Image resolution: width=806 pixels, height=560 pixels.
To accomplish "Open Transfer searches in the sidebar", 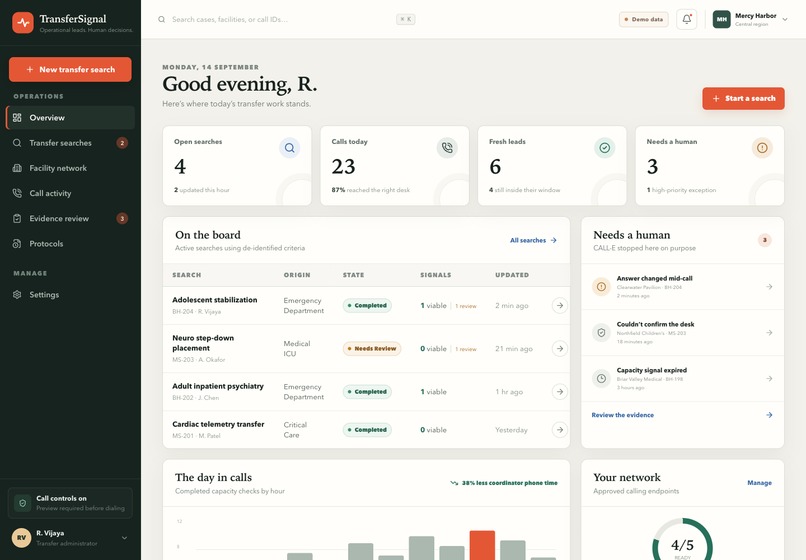I will coord(70,143).
